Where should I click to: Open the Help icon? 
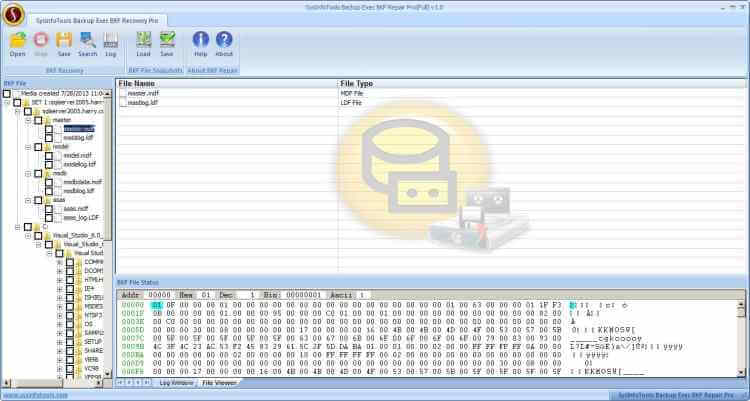(x=200, y=40)
